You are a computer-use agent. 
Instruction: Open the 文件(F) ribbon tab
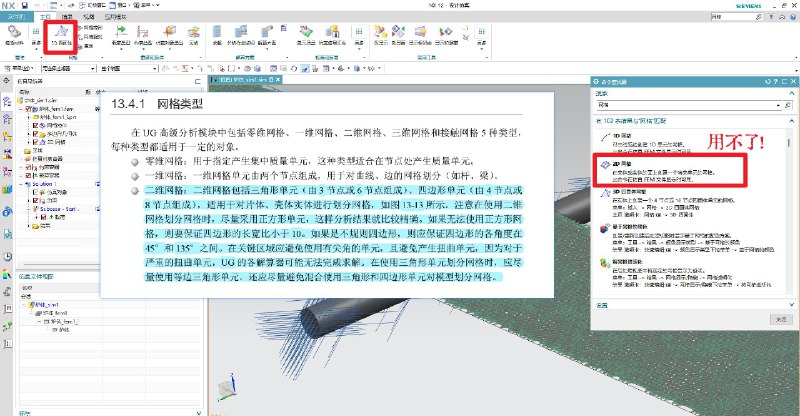tap(17, 17)
